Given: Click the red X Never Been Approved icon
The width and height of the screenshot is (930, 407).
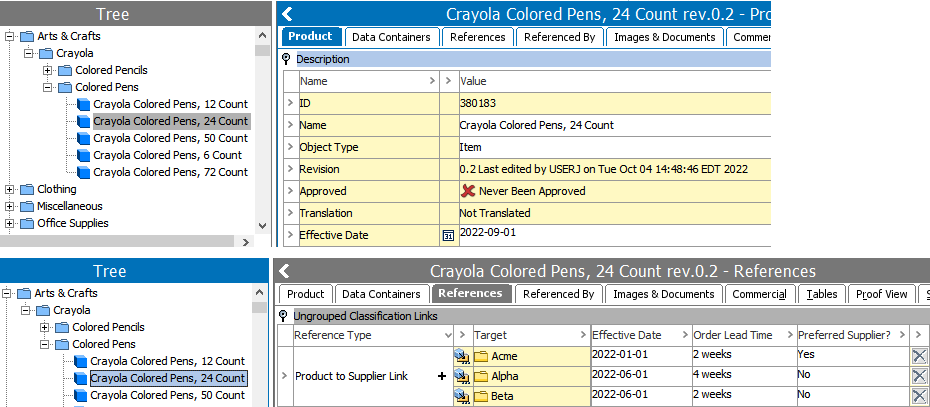Looking at the screenshot, I should pos(468,191).
